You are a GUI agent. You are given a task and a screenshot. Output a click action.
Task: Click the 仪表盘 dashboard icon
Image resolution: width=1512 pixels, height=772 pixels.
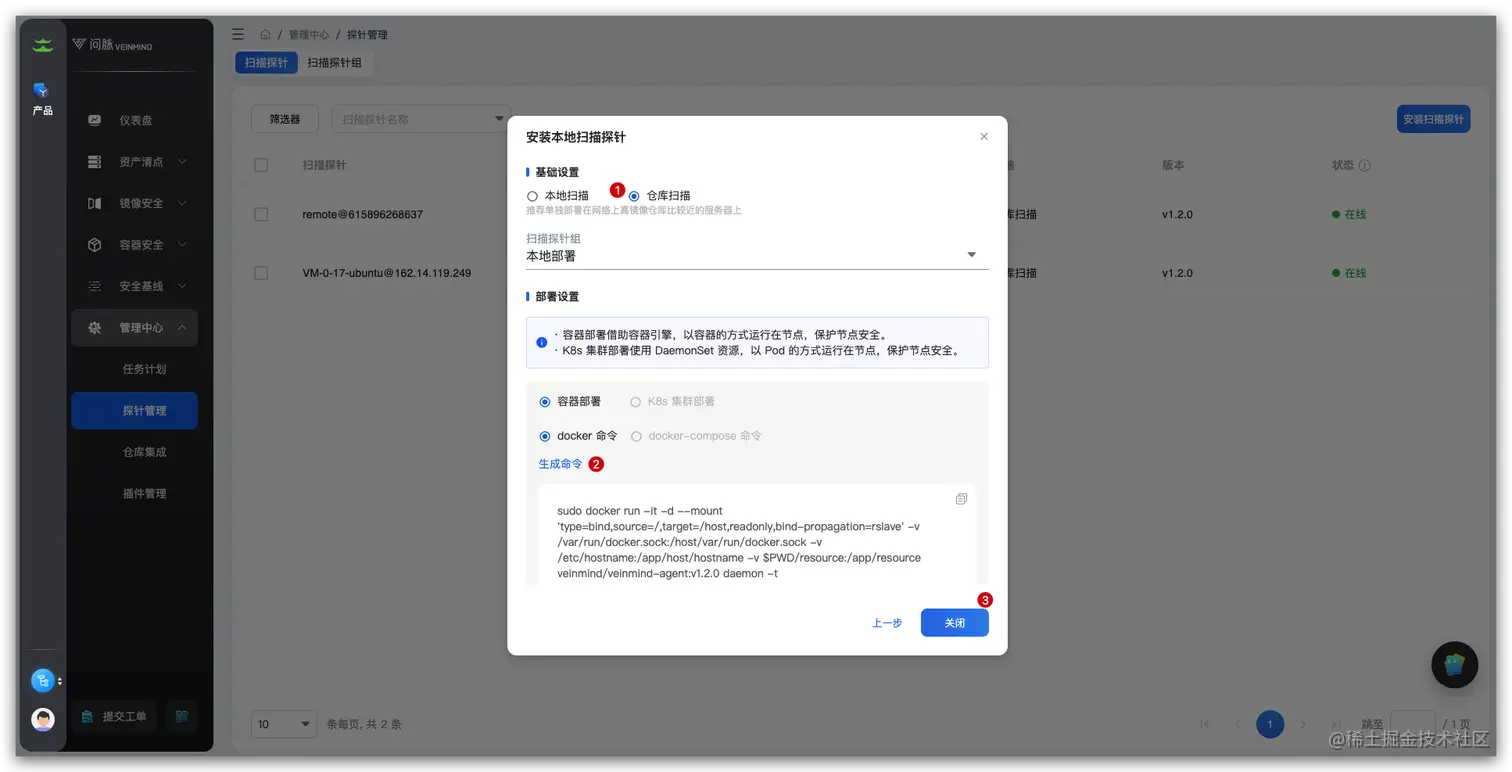pos(95,120)
